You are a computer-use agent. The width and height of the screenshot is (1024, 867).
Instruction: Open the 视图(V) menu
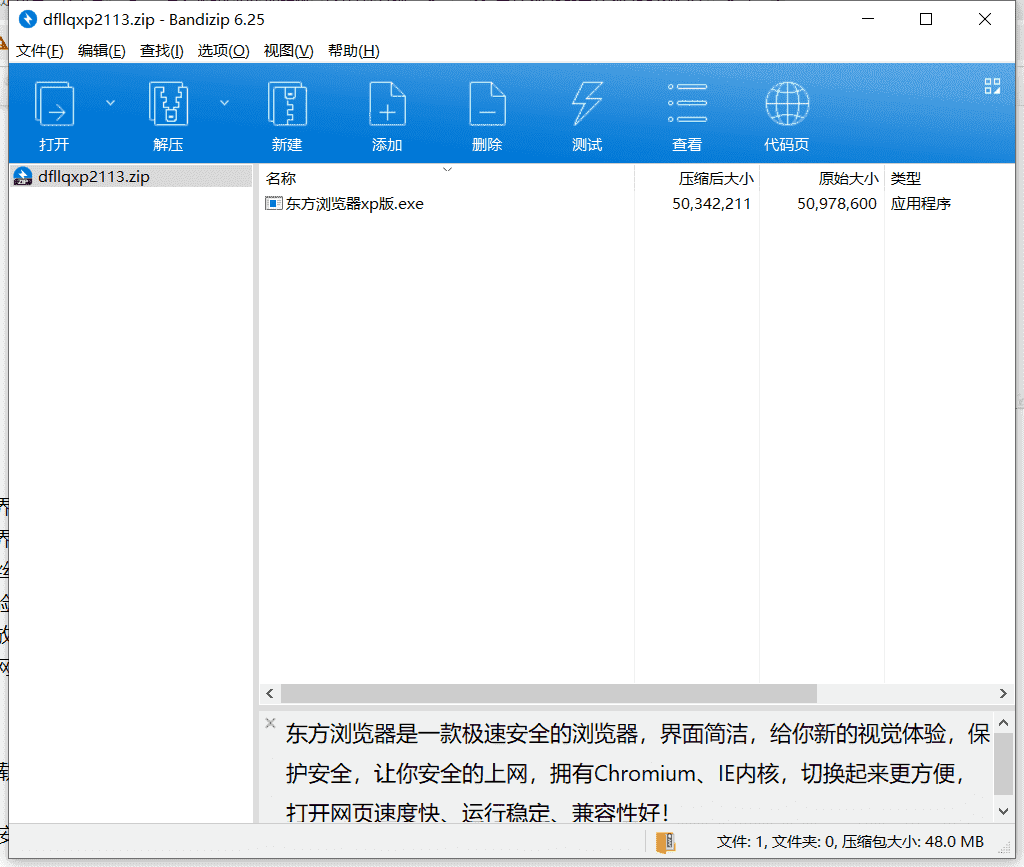click(x=288, y=51)
